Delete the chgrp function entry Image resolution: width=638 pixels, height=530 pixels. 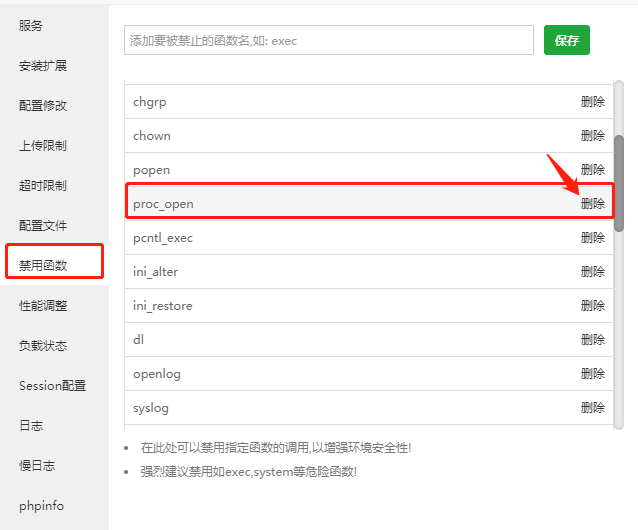click(x=592, y=101)
